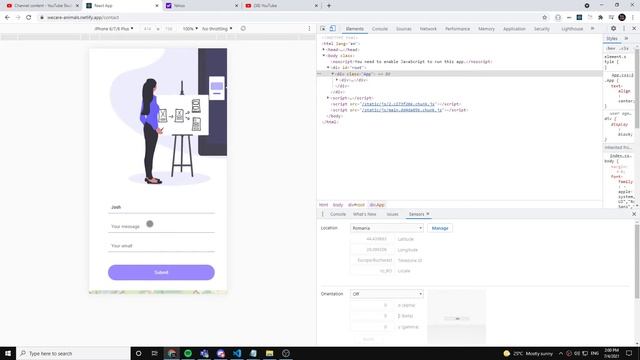The height and width of the screenshot is (360, 640).
Task: Click the Your message input field
Action: (x=161, y=227)
